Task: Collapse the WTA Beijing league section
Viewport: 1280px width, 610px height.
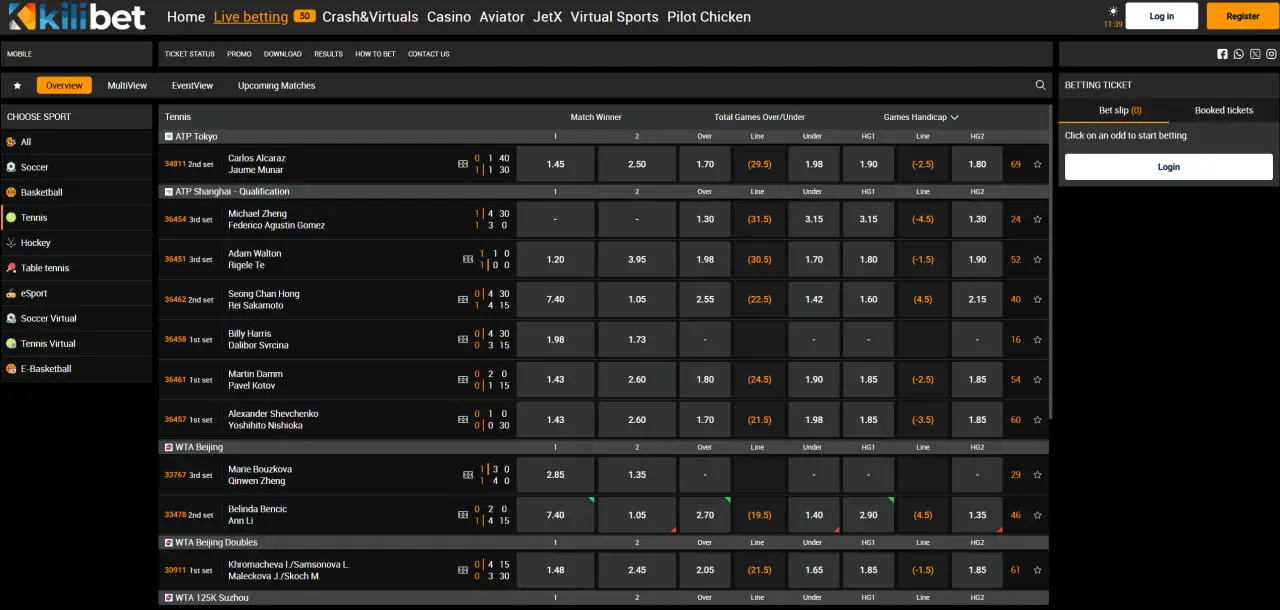Action: click(604, 447)
